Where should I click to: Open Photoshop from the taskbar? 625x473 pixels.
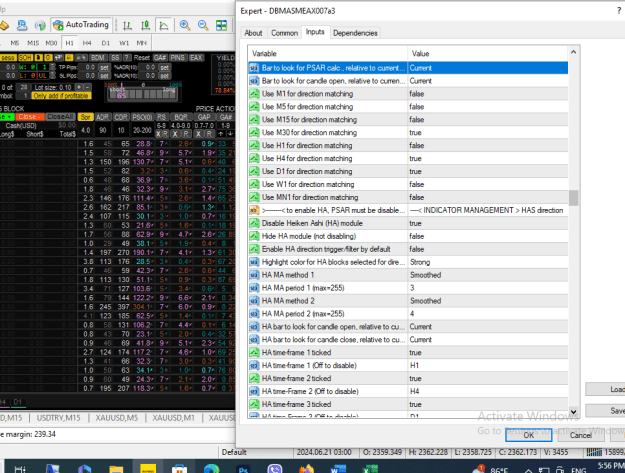coord(243,469)
